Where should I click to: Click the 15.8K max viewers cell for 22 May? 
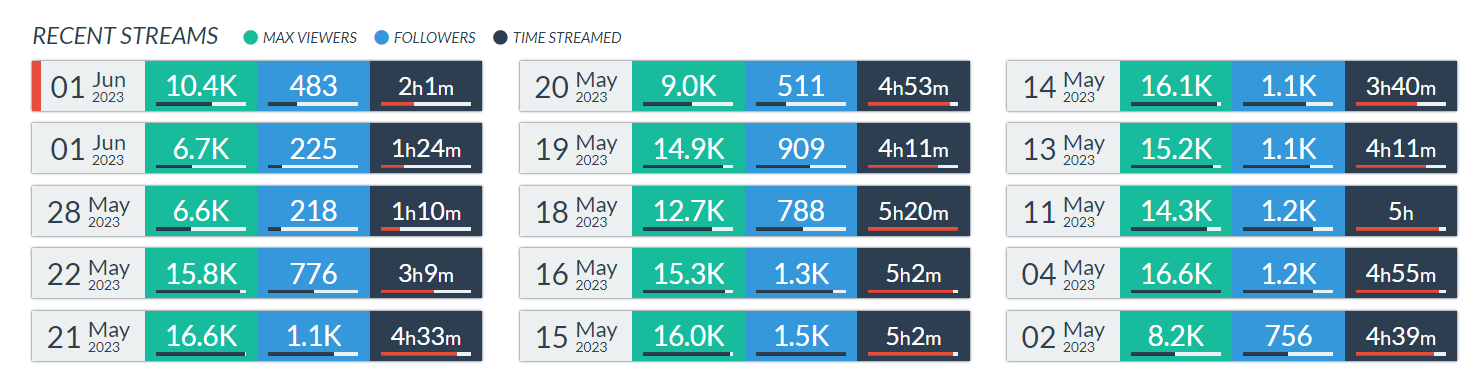(x=202, y=273)
